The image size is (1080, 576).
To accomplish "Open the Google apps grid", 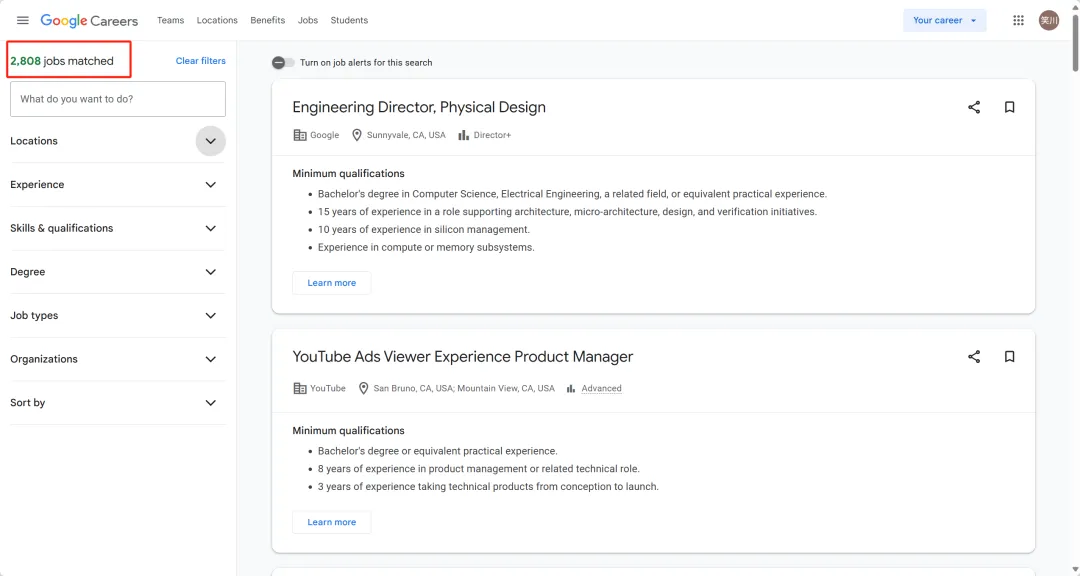I will 1018,21.
